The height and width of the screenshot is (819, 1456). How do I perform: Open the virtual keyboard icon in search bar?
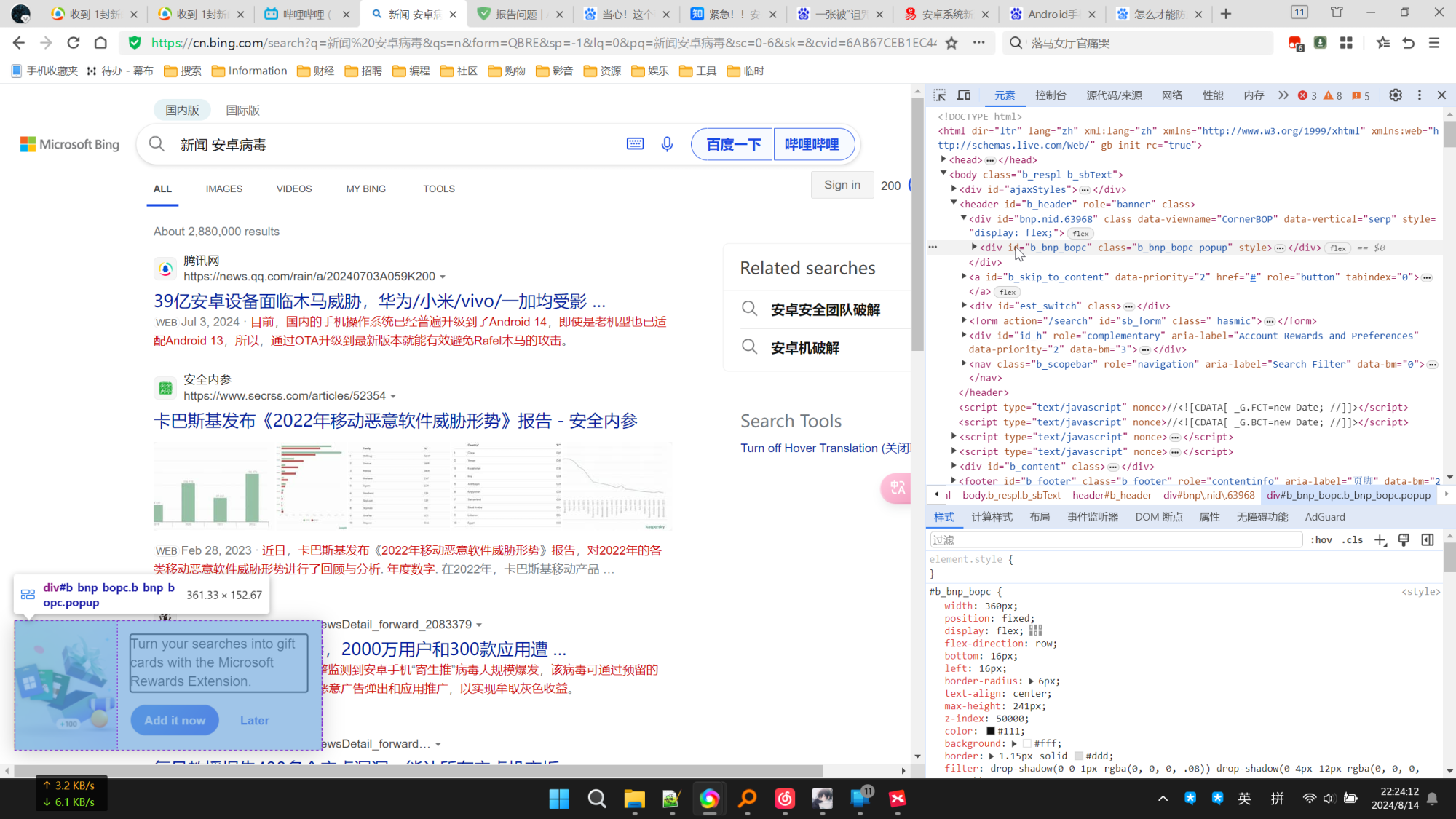635,143
